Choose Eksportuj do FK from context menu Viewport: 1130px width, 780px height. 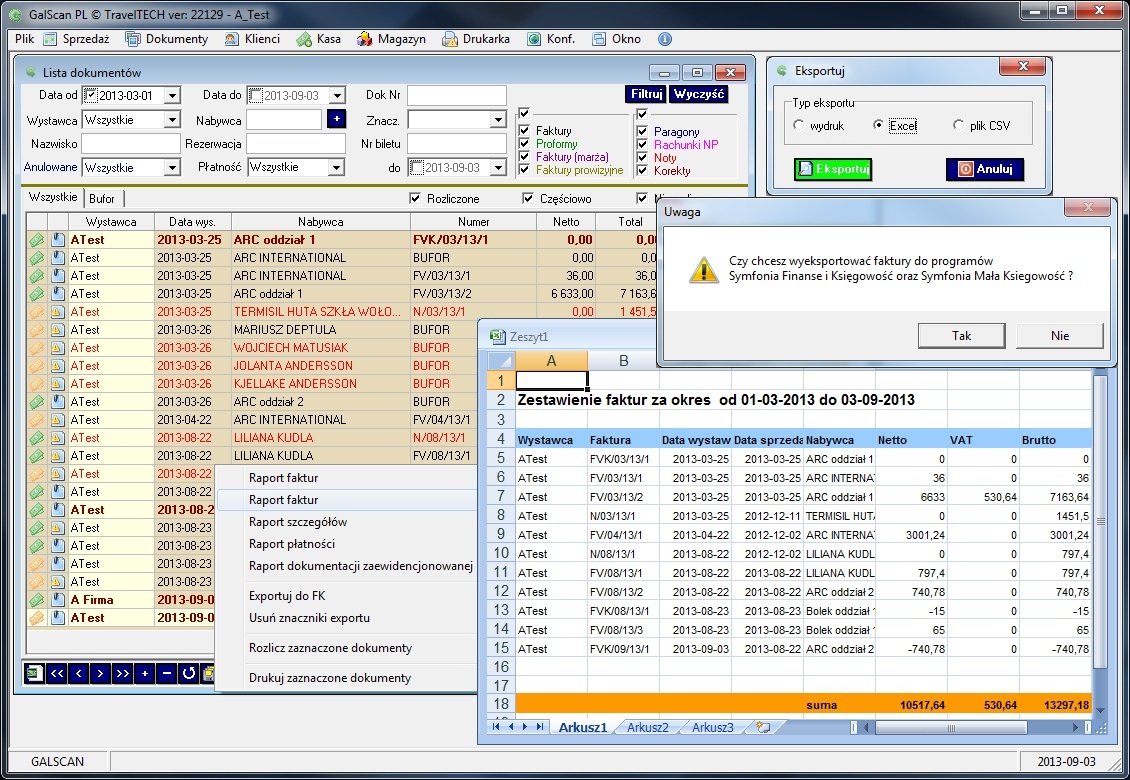click(x=287, y=595)
